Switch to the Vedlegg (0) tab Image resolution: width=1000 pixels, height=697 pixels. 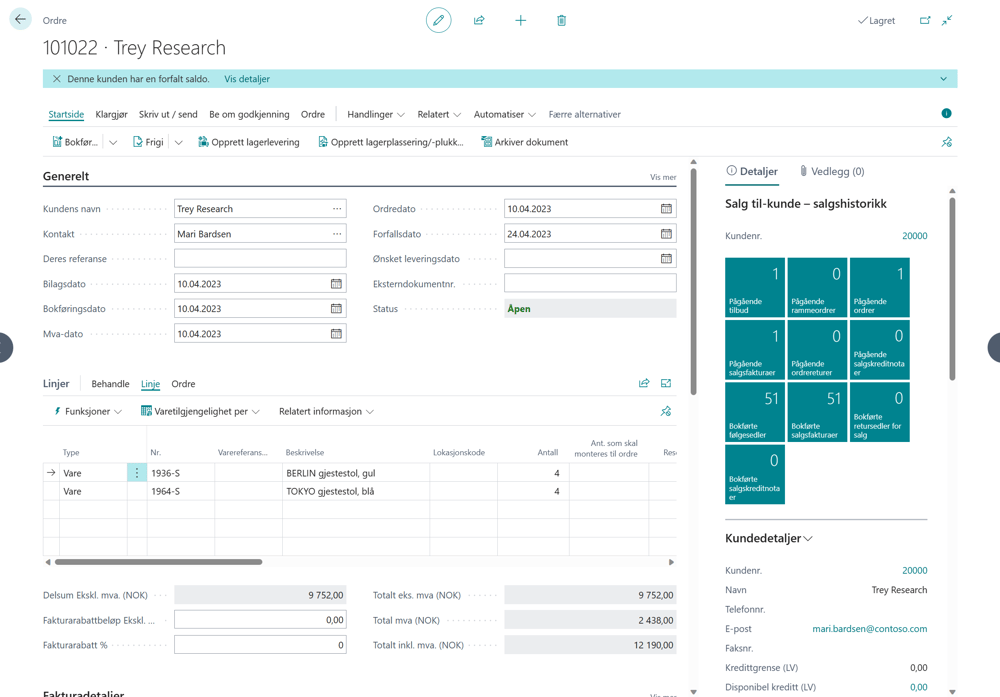832,171
